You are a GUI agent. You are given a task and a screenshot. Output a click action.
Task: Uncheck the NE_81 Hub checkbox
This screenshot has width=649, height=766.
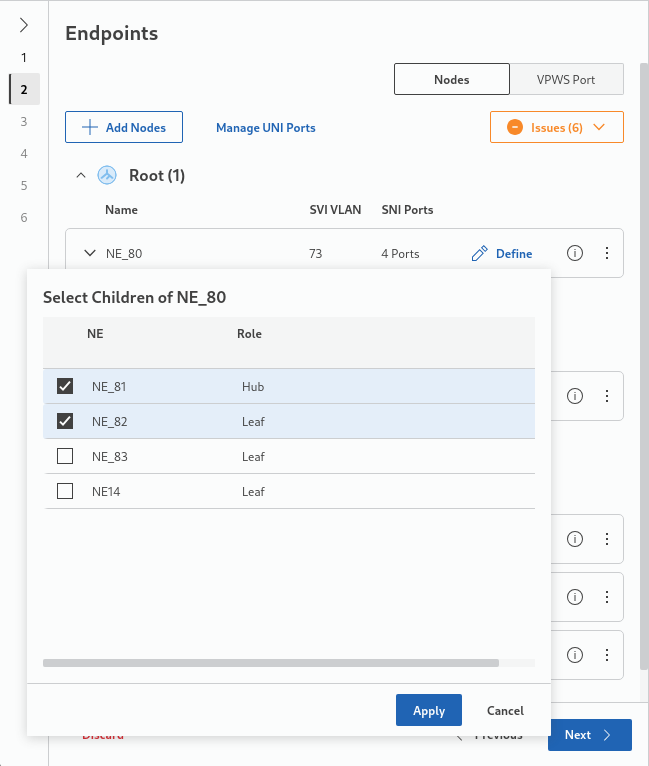pos(65,386)
